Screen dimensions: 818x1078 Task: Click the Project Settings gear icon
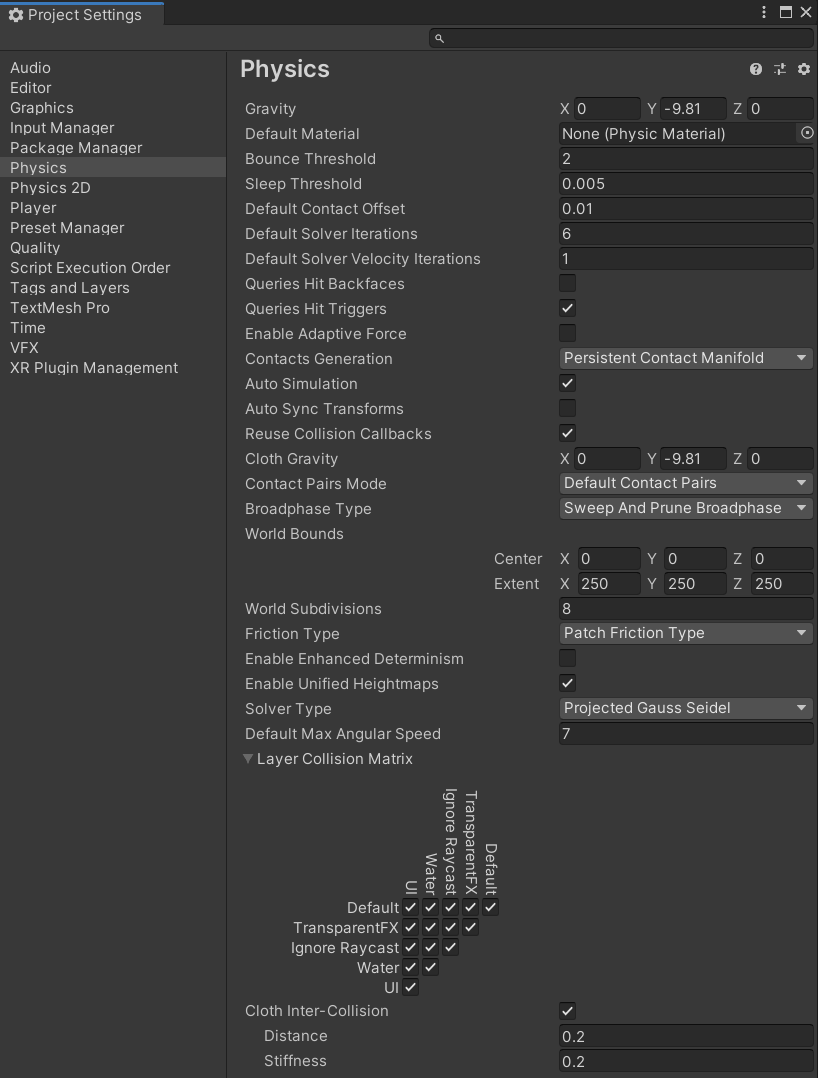[14, 14]
